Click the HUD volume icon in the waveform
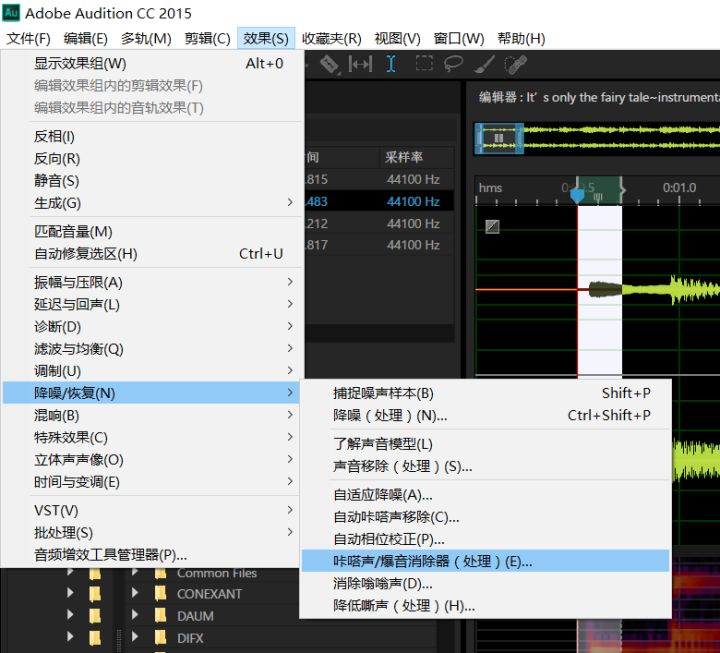The height and width of the screenshot is (653, 720). [492, 226]
